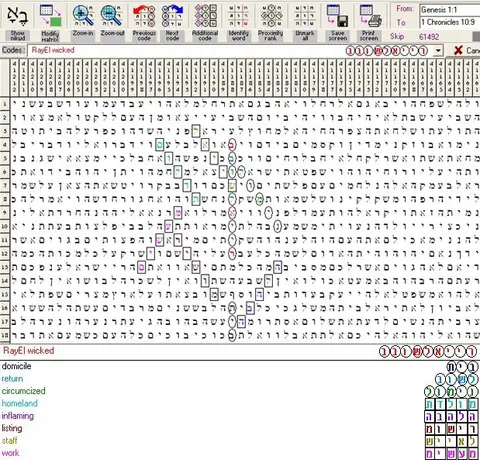The height and width of the screenshot is (460, 480).
Task: Select the inflaming term in list
Action: click(18, 416)
